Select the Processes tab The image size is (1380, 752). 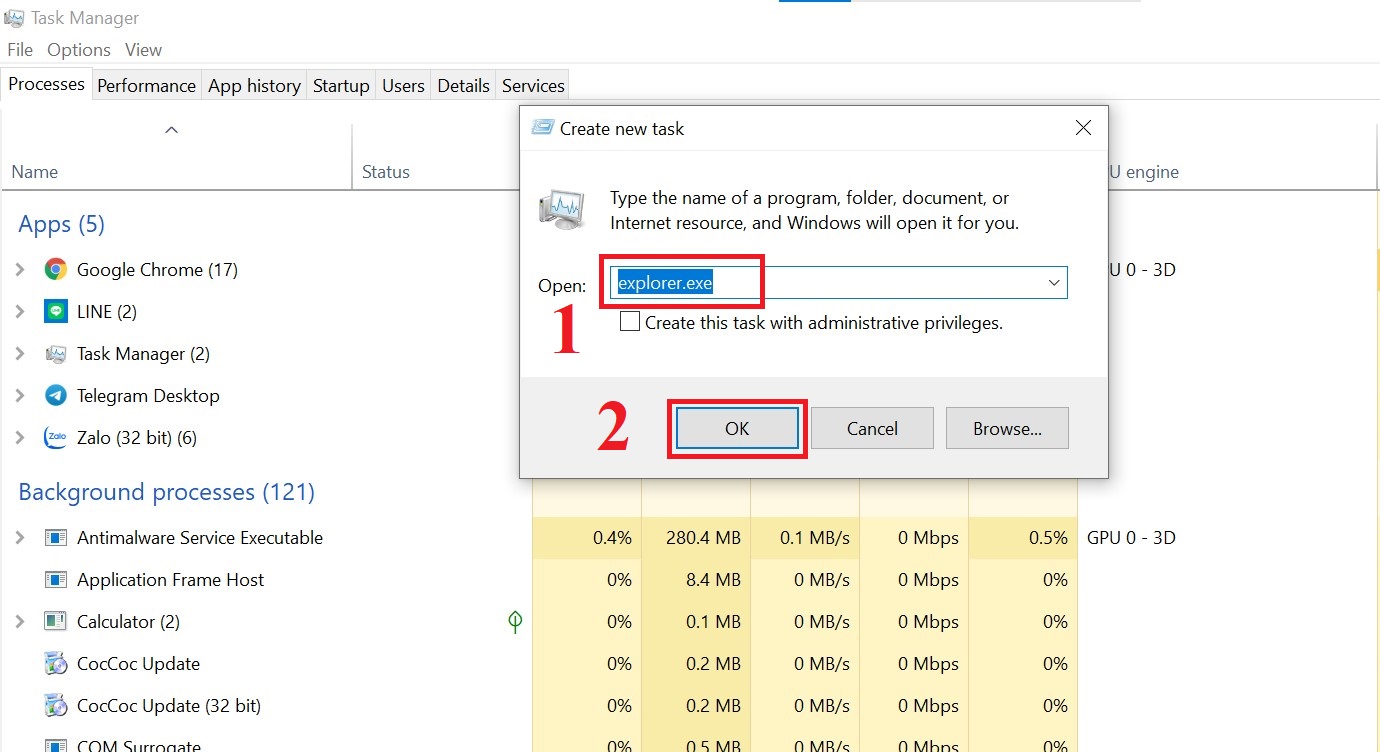click(46, 84)
